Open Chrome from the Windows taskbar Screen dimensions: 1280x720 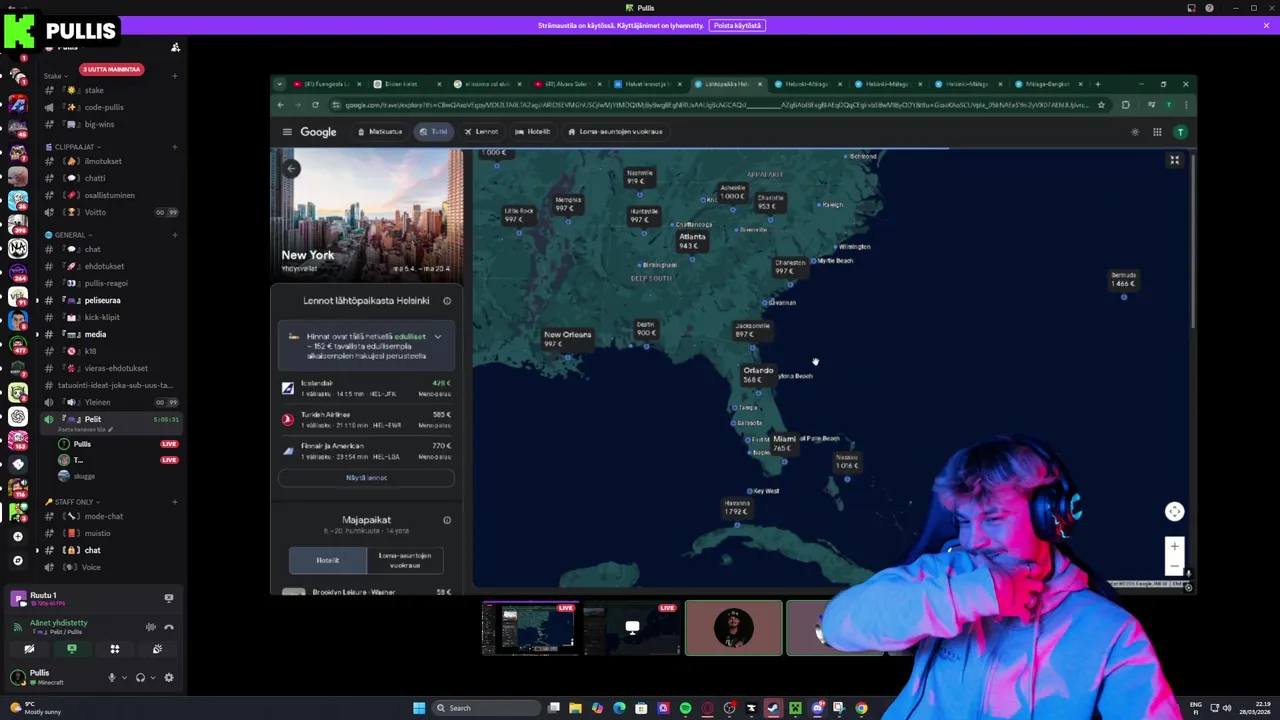point(861,708)
